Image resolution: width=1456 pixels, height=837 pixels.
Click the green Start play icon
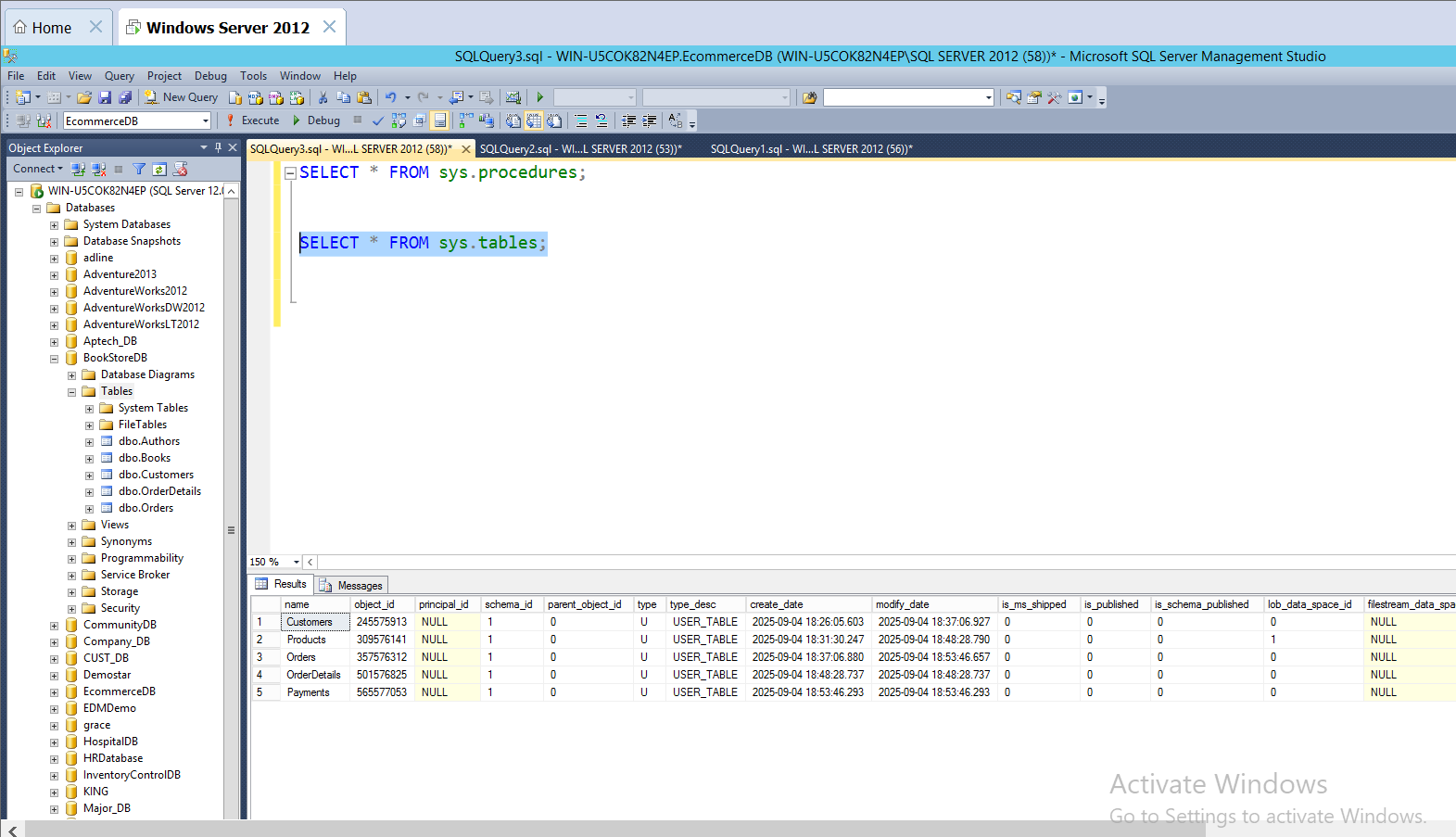click(x=539, y=97)
